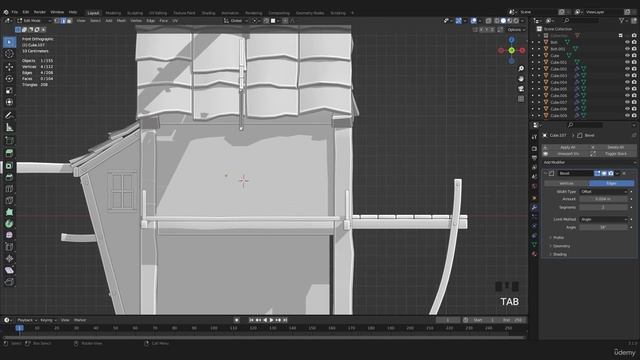Click the Bevel Amount value slider

click(604, 199)
